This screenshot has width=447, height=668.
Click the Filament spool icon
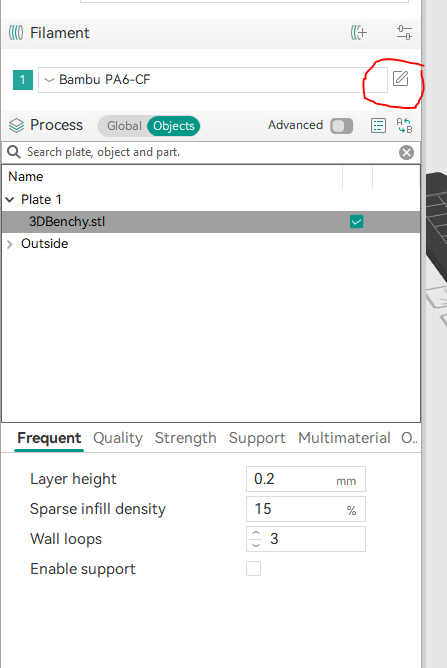point(16,33)
